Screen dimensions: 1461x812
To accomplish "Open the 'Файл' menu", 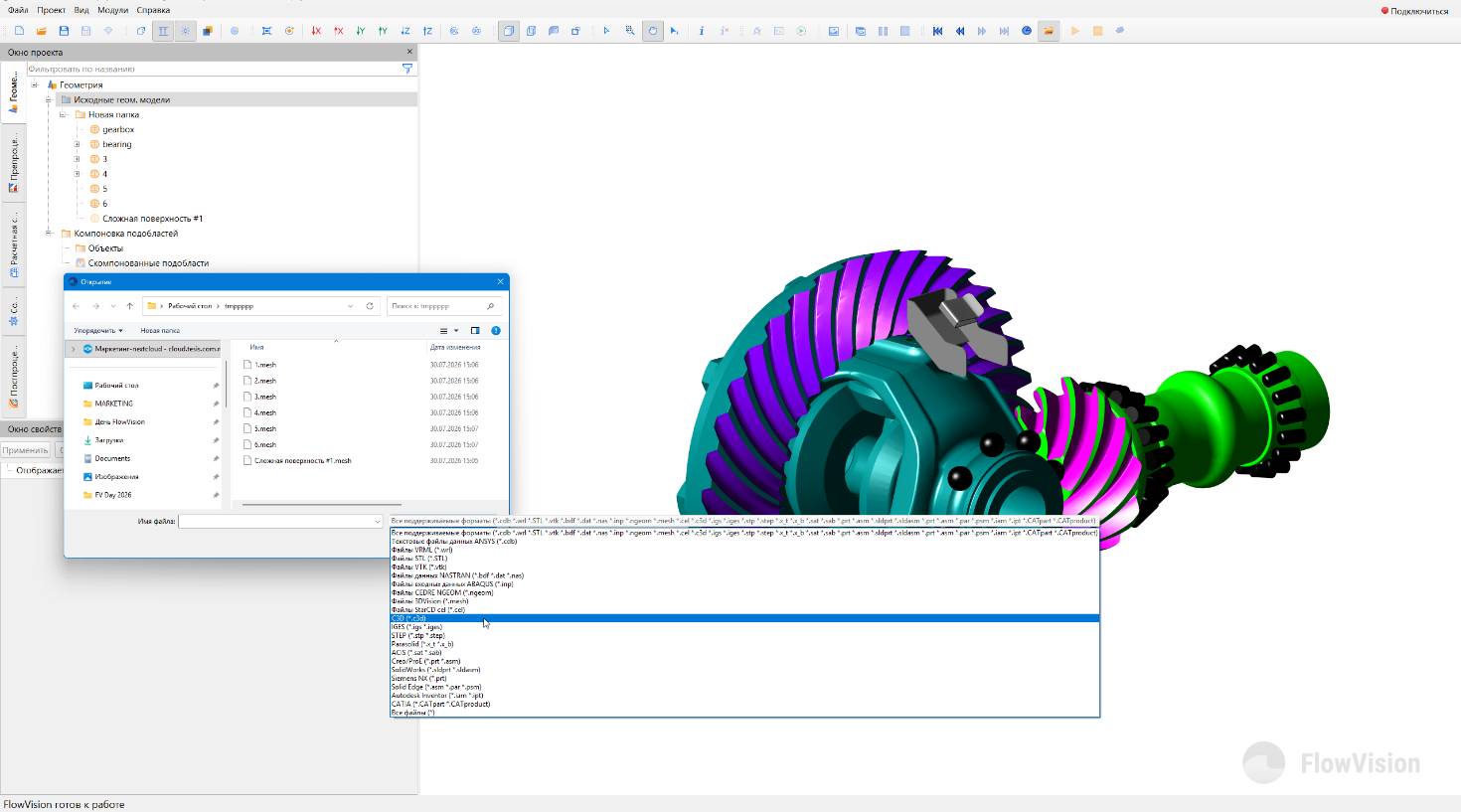I will click(18, 10).
